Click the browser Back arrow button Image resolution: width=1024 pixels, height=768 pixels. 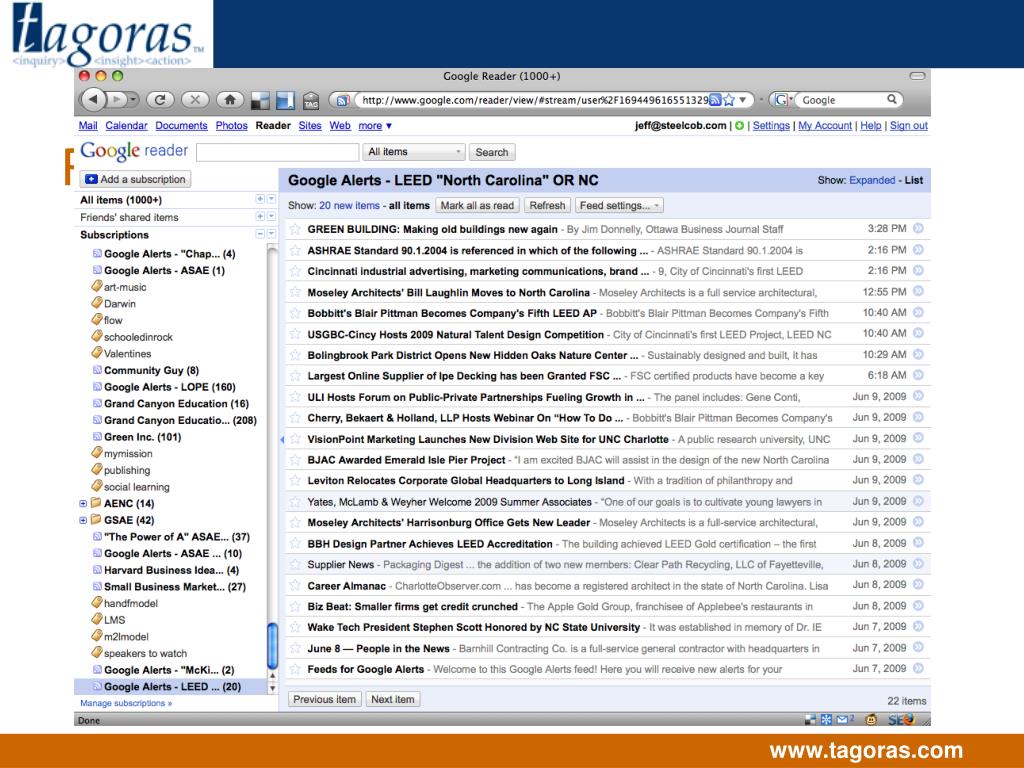pos(93,100)
